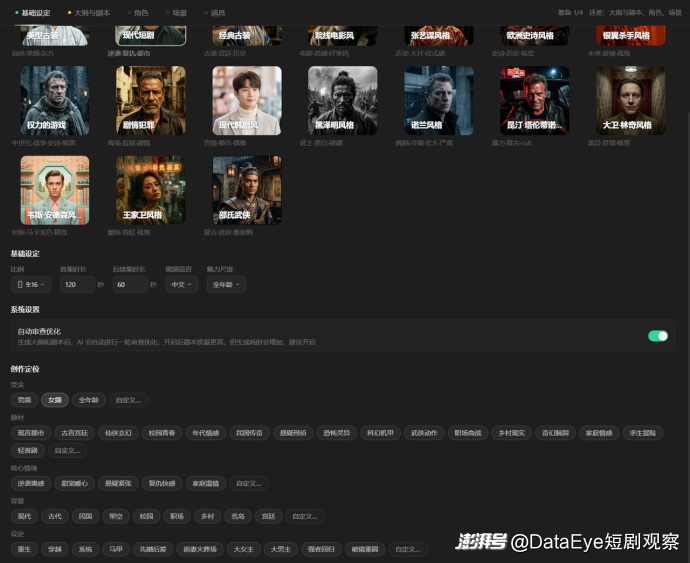Select the 全年龄 audience chip

pyautogui.click(x=88, y=400)
